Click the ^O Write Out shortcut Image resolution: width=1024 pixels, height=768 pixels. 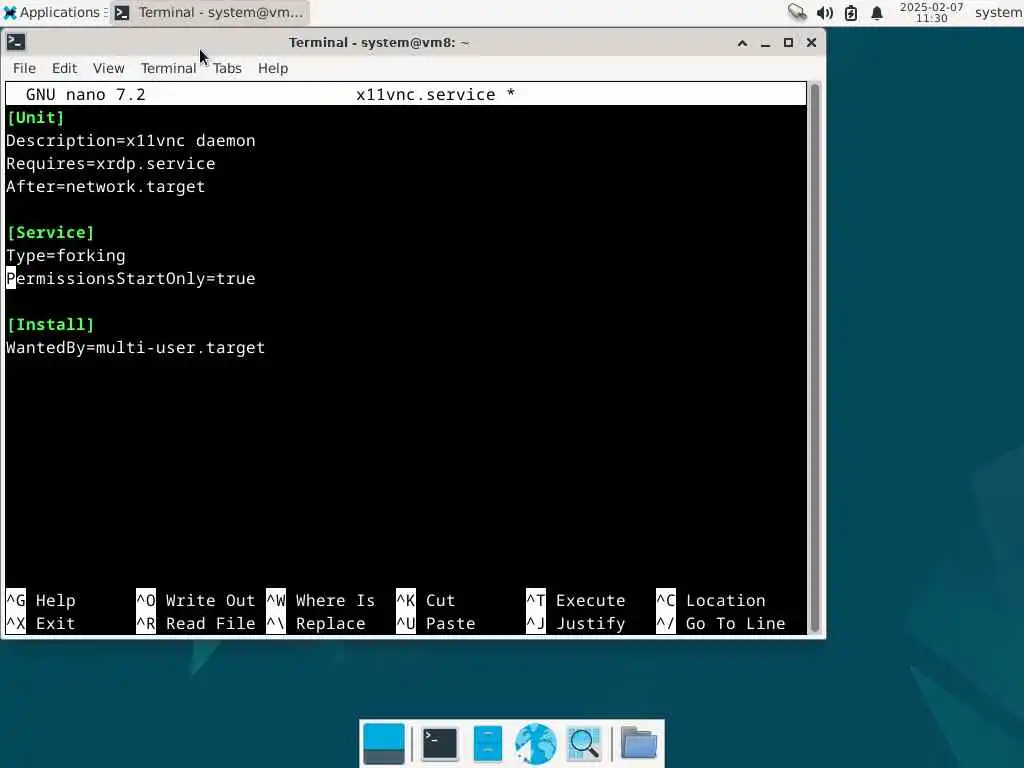coord(196,600)
